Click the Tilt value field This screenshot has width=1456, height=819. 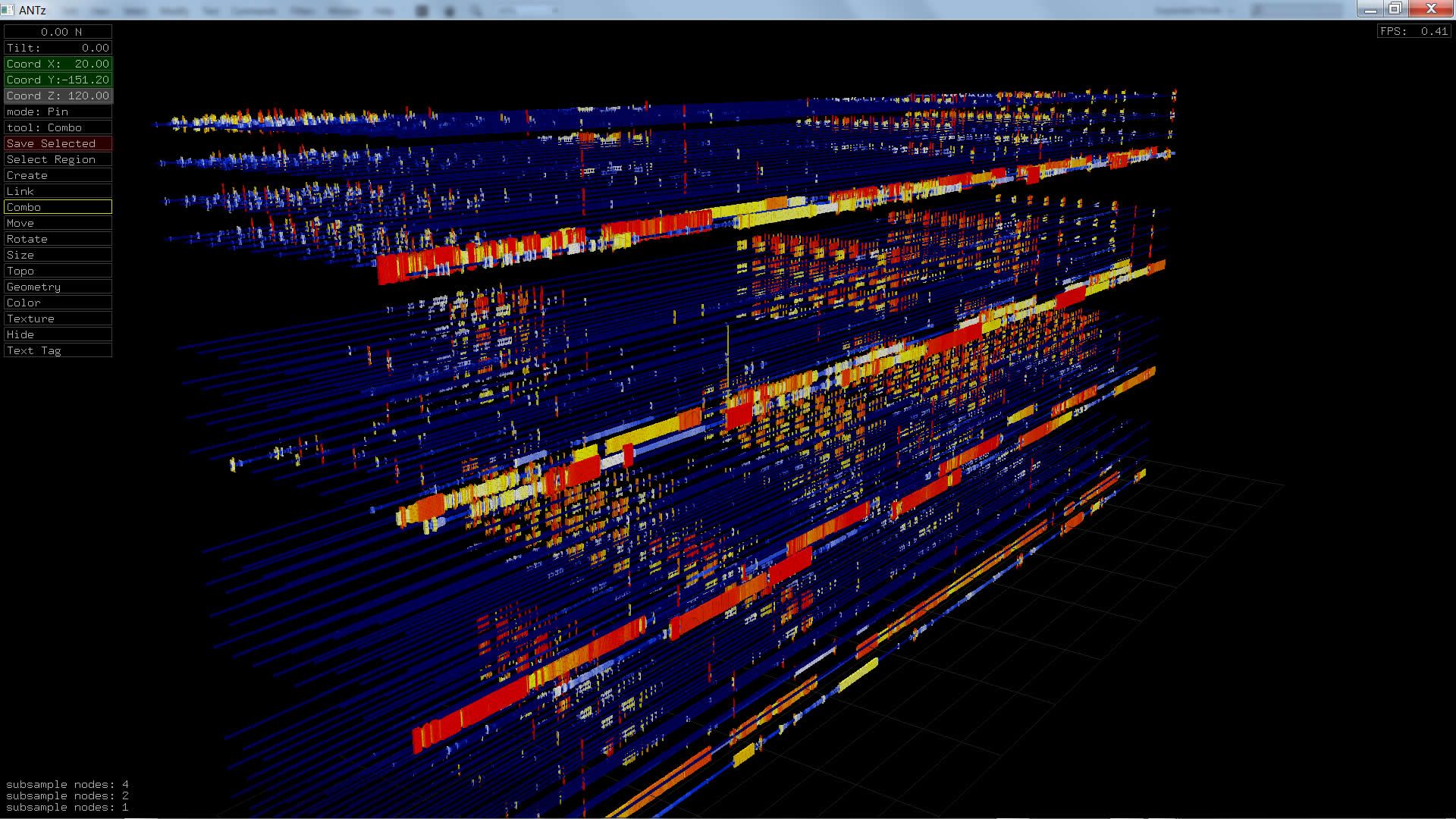pos(58,48)
